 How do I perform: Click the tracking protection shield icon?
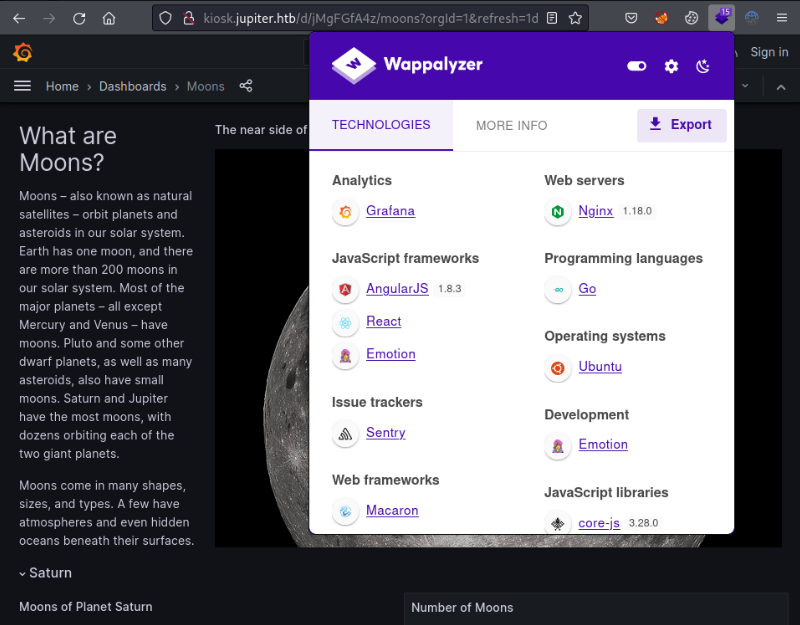click(x=165, y=18)
